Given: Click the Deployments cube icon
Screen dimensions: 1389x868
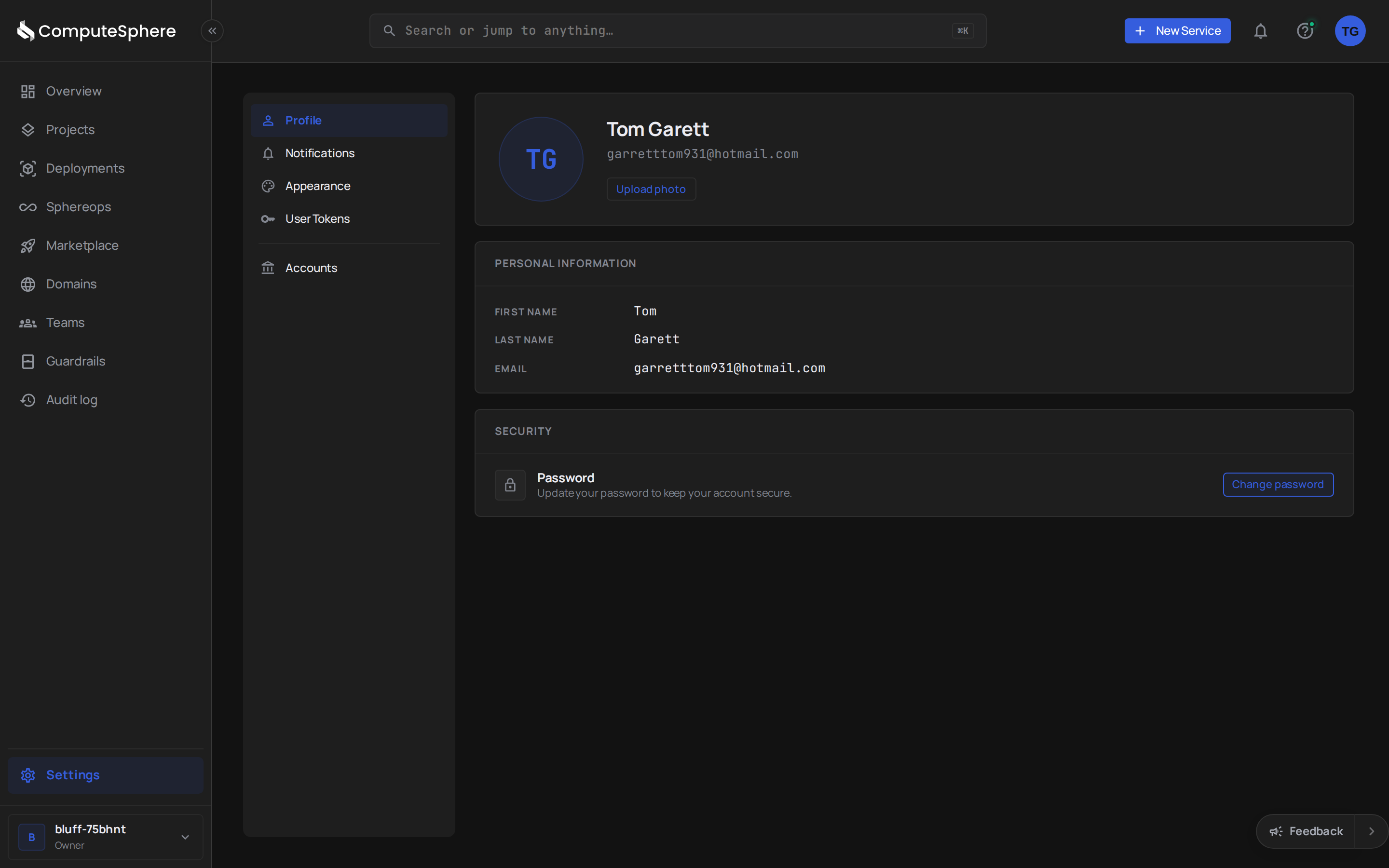Looking at the screenshot, I should [x=28, y=168].
